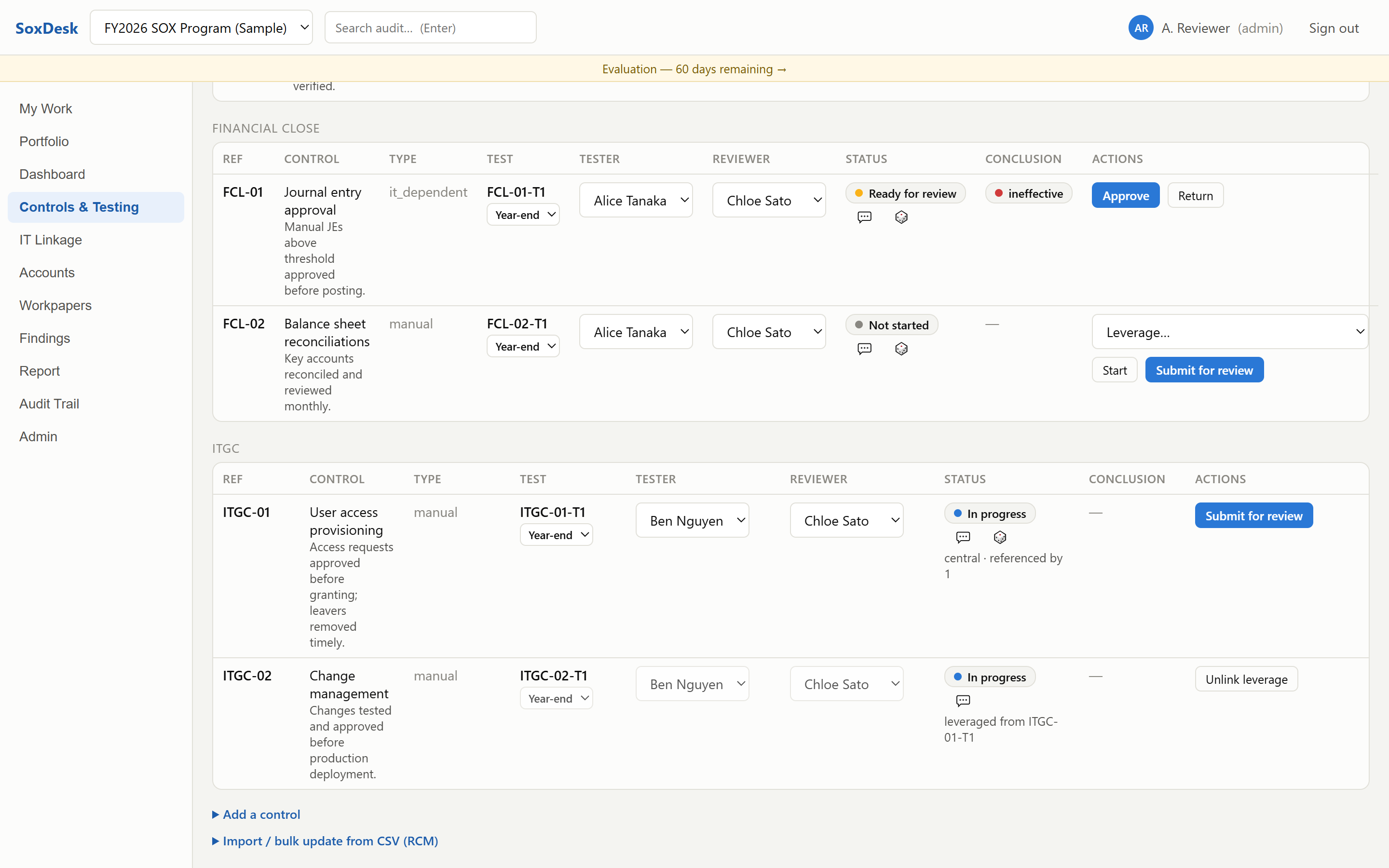Submit ITGC-01 for review
This screenshot has height=868, width=1389.
1253,515
